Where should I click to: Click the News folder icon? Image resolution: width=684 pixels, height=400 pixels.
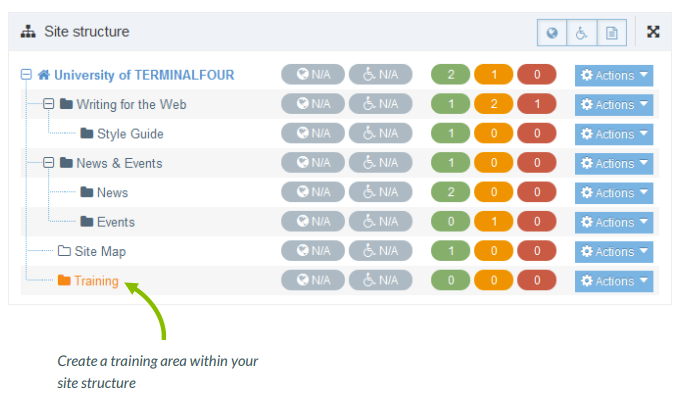pyautogui.click(x=86, y=193)
